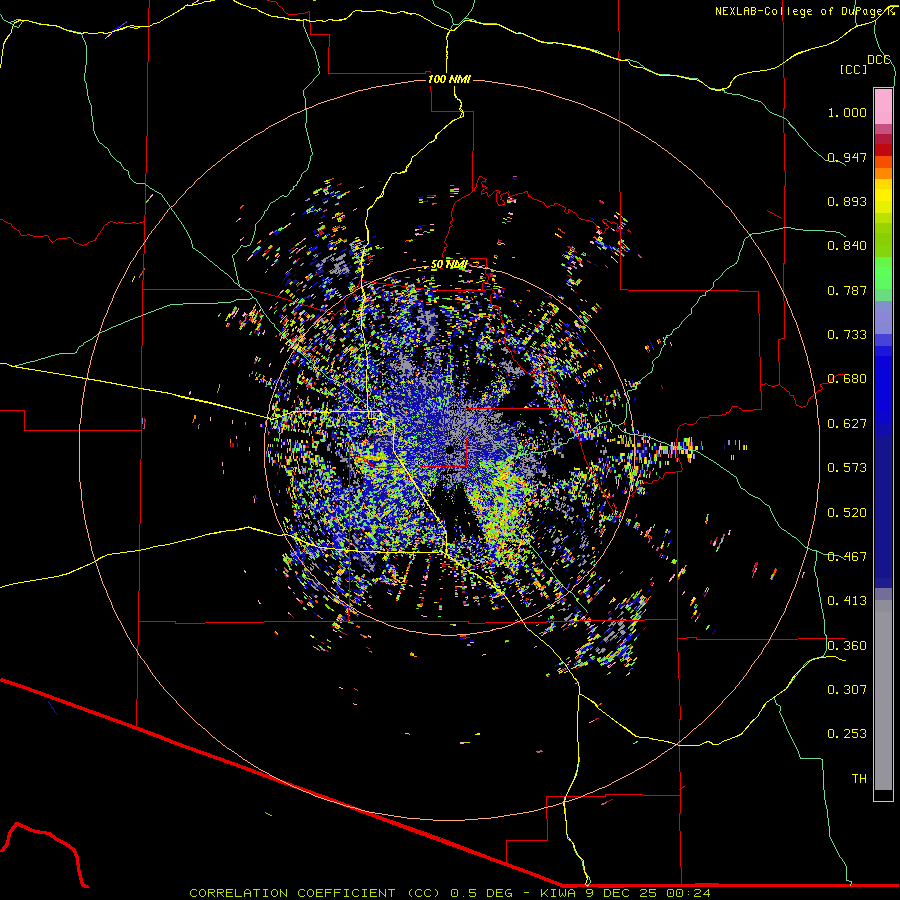Click the 00:24 timestamp in bottom caption

[x=688, y=893]
